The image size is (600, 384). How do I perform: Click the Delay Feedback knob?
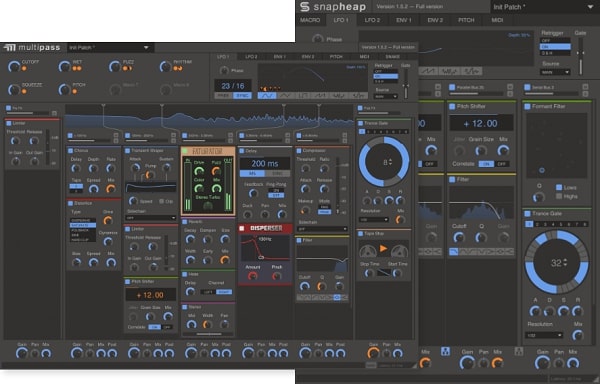pos(253,194)
